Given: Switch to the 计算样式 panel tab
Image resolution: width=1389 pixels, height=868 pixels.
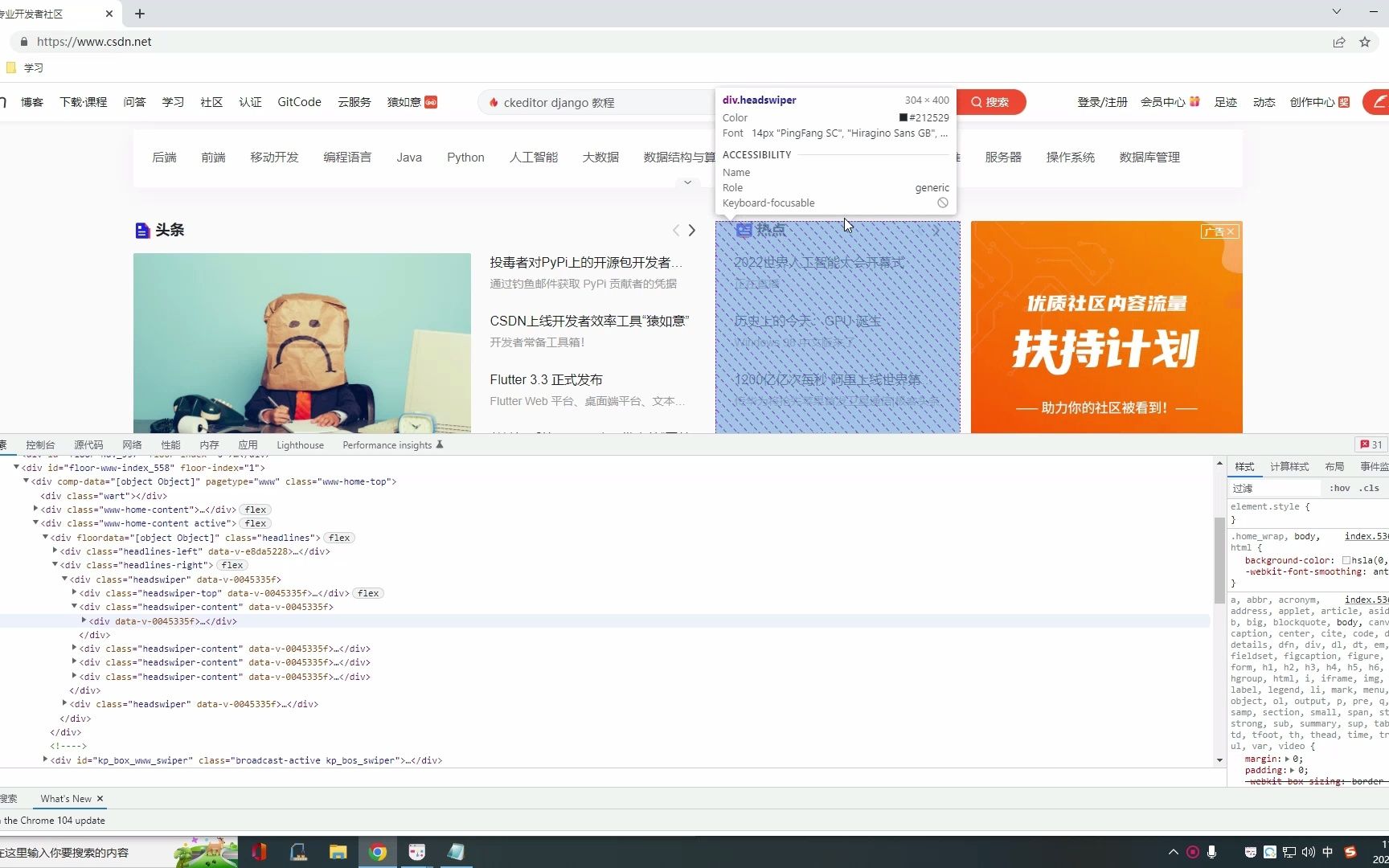Looking at the screenshot, I should (x=1289, y=466).
